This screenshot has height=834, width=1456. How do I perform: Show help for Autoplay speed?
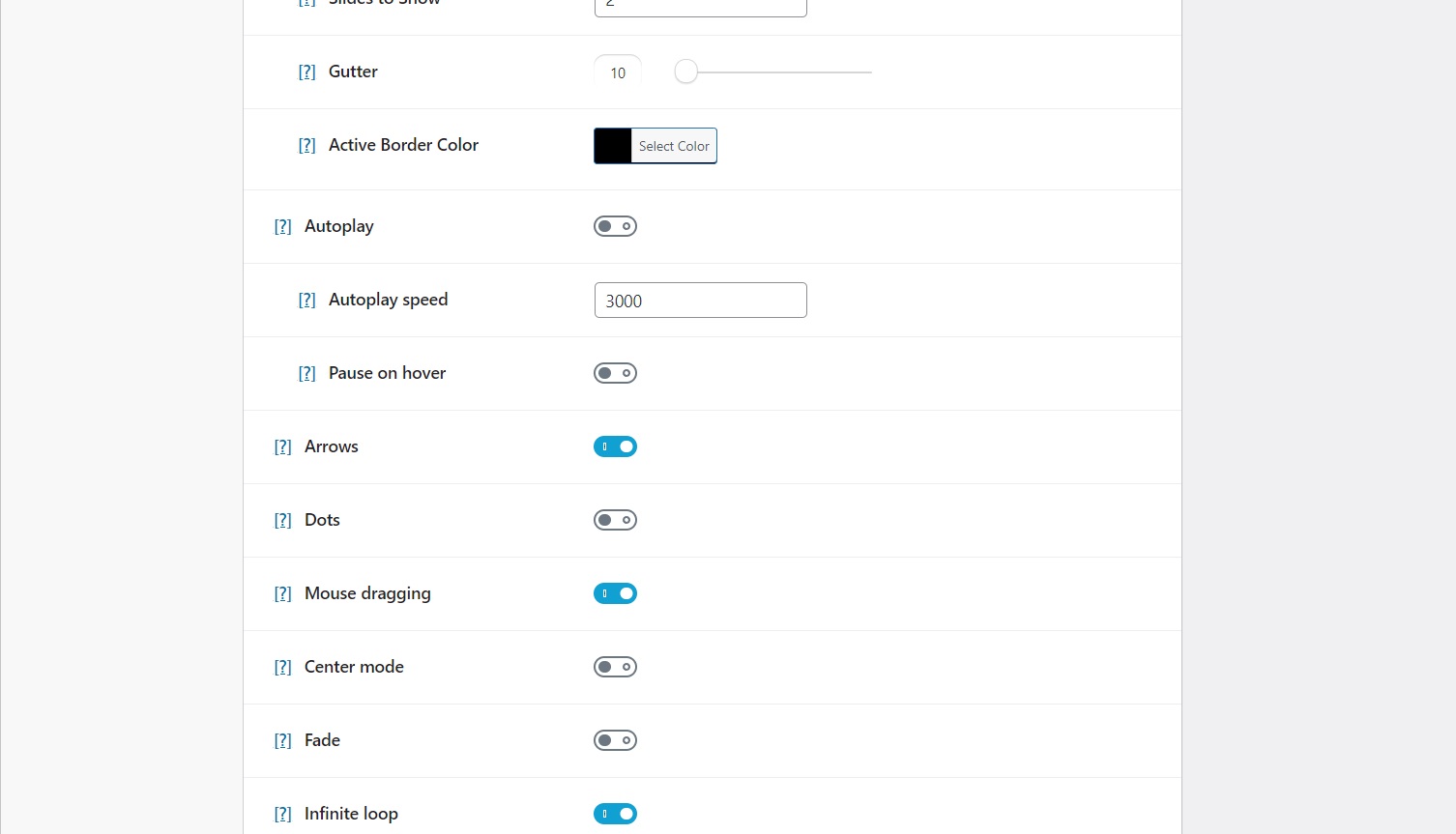click(306, 301)
